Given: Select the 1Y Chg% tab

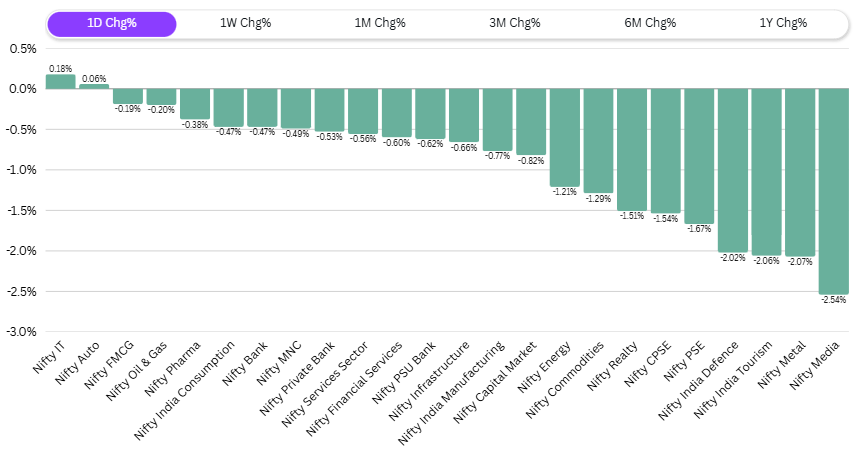Looking at the screenshot, I should pyautogui.click(x=783, y=24).
